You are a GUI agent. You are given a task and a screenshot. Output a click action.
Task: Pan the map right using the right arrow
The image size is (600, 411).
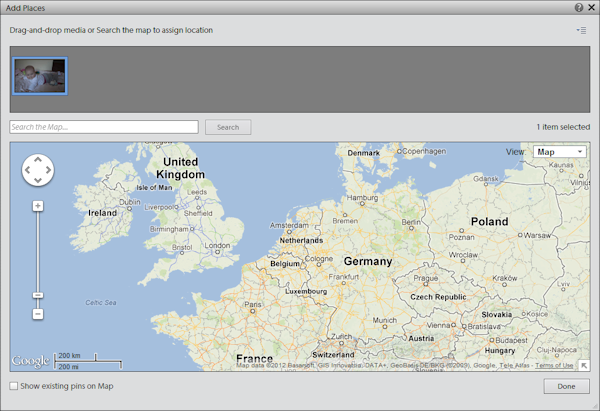pos(49,170)
